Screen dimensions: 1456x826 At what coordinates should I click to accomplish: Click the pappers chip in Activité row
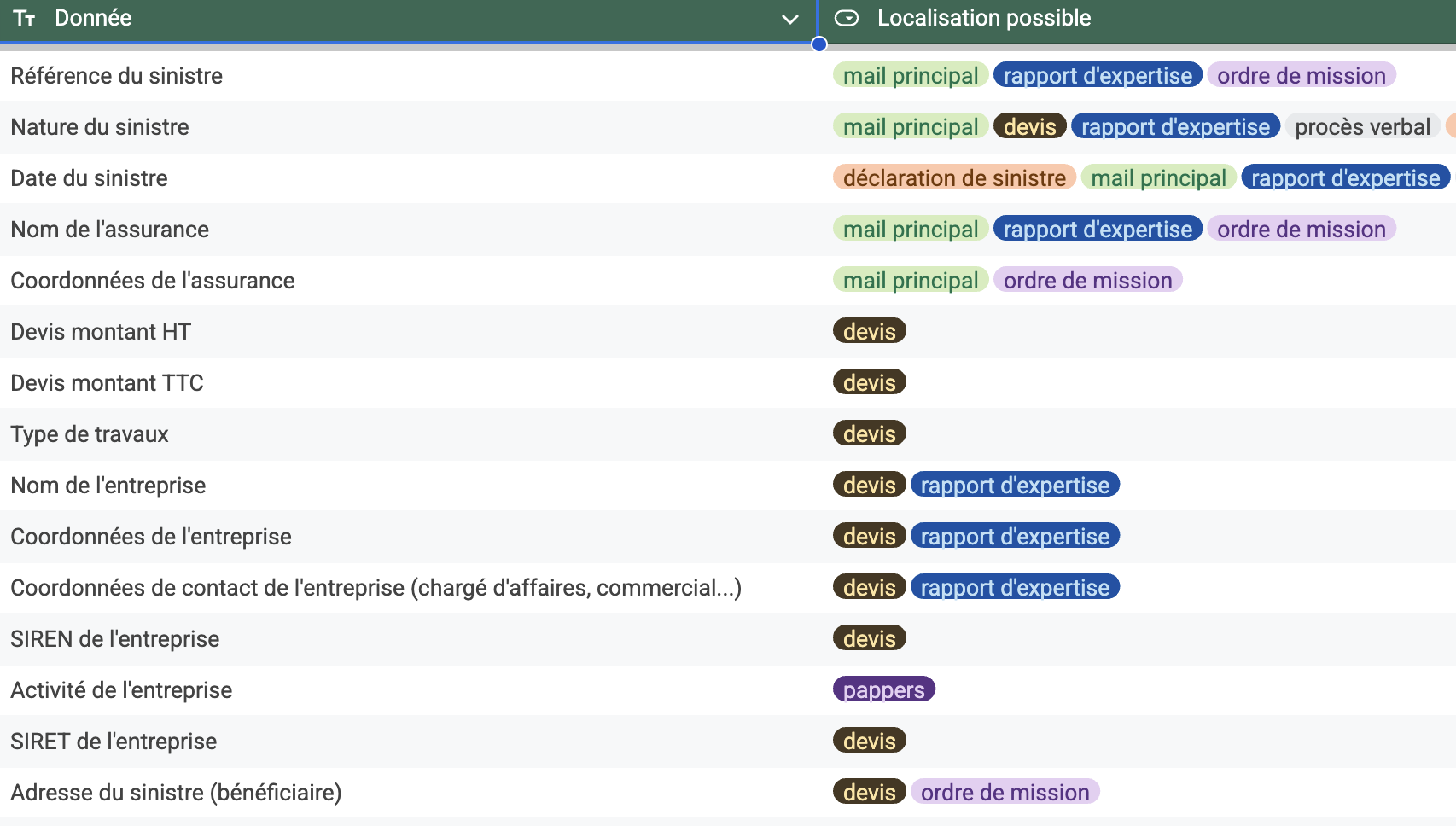point(883,689)
